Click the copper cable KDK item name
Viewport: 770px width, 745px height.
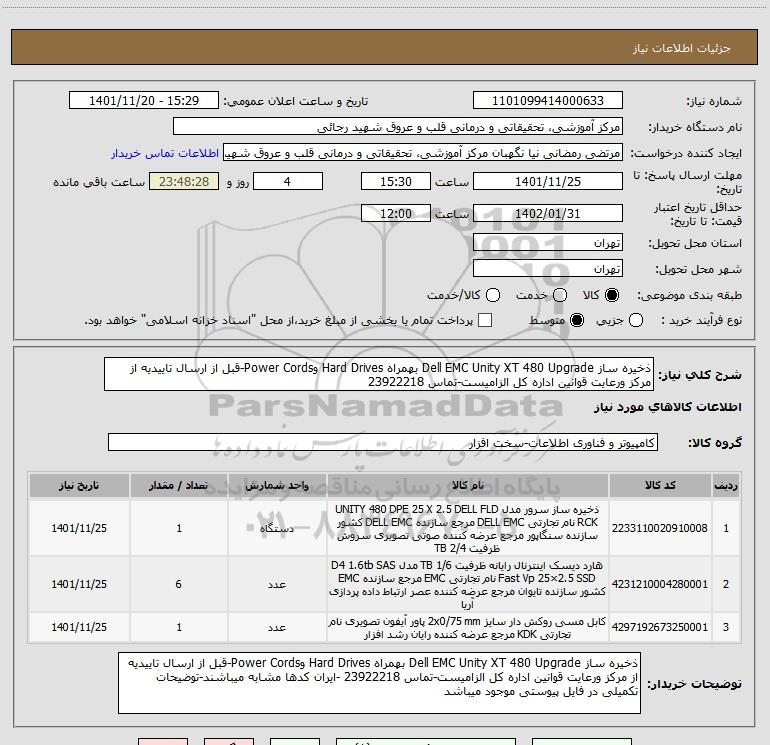click(x=468, y=628)
